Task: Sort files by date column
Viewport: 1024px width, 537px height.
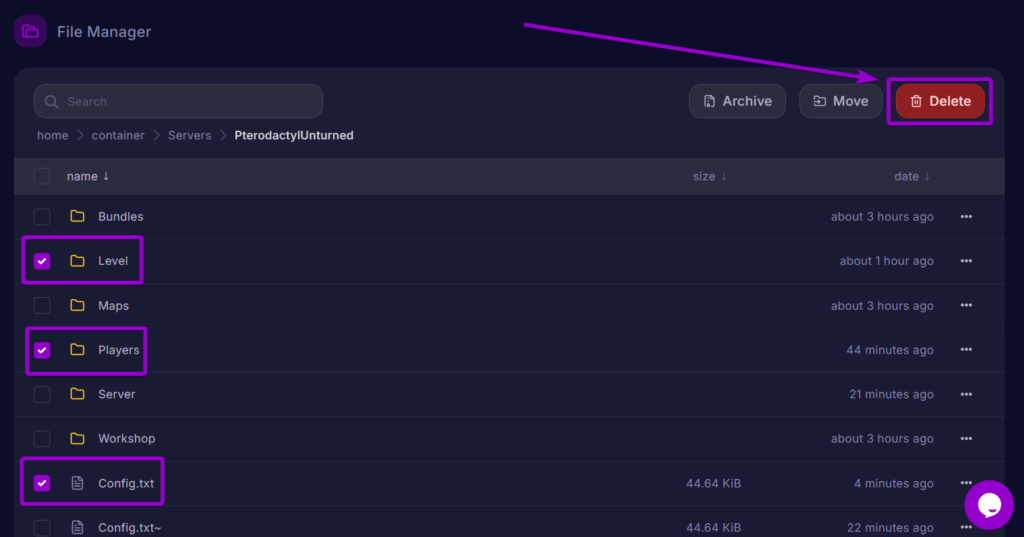Action: point(912,176)
